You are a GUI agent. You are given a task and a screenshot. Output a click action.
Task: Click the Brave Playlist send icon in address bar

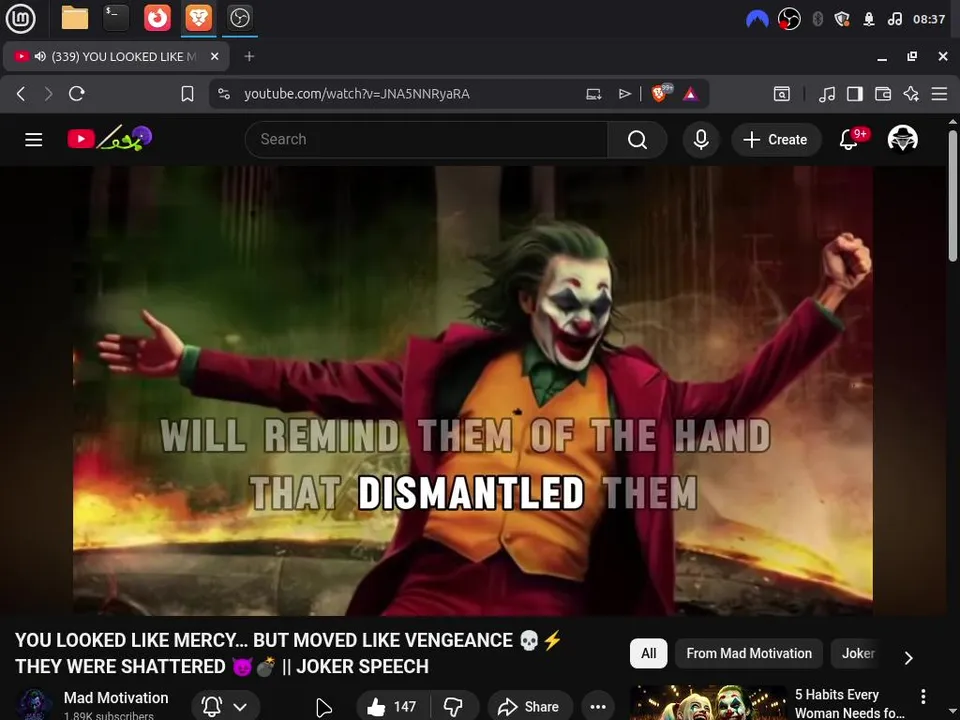coord(624,94)
